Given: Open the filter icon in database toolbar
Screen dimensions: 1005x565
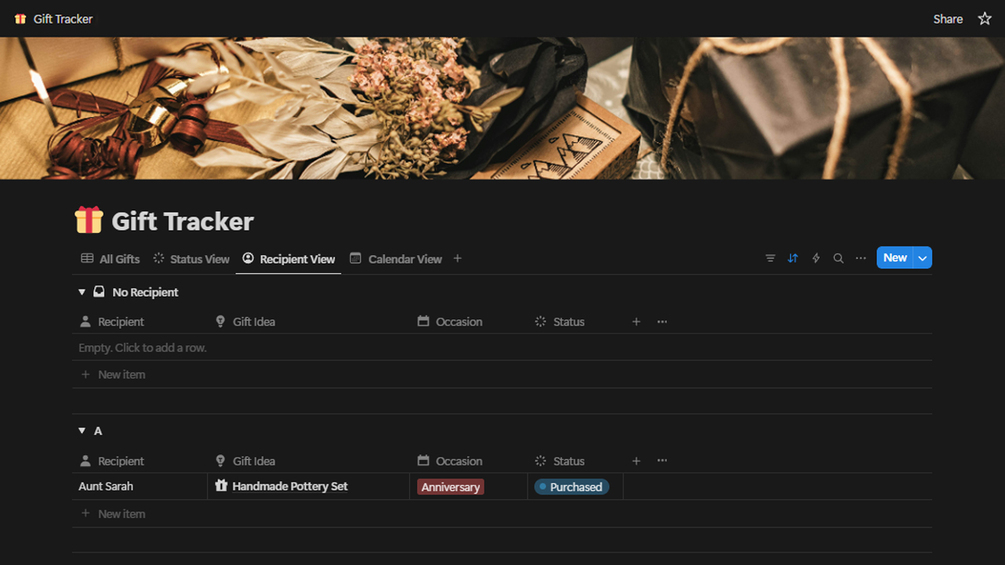Looking at the screenshot, I should click(x=770, y=258).
